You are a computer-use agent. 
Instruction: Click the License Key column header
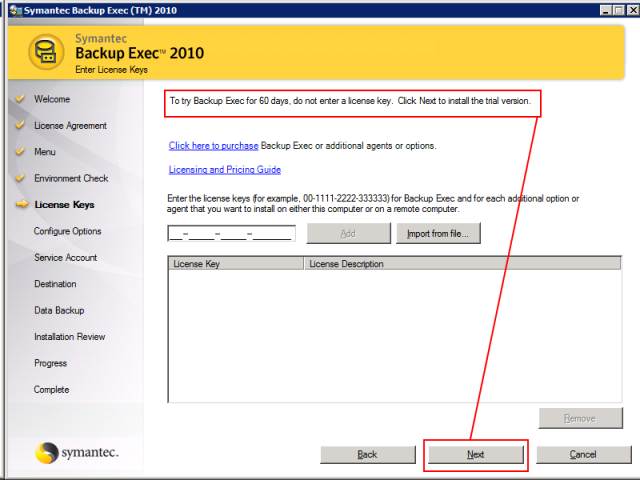(x=236, y=264)
